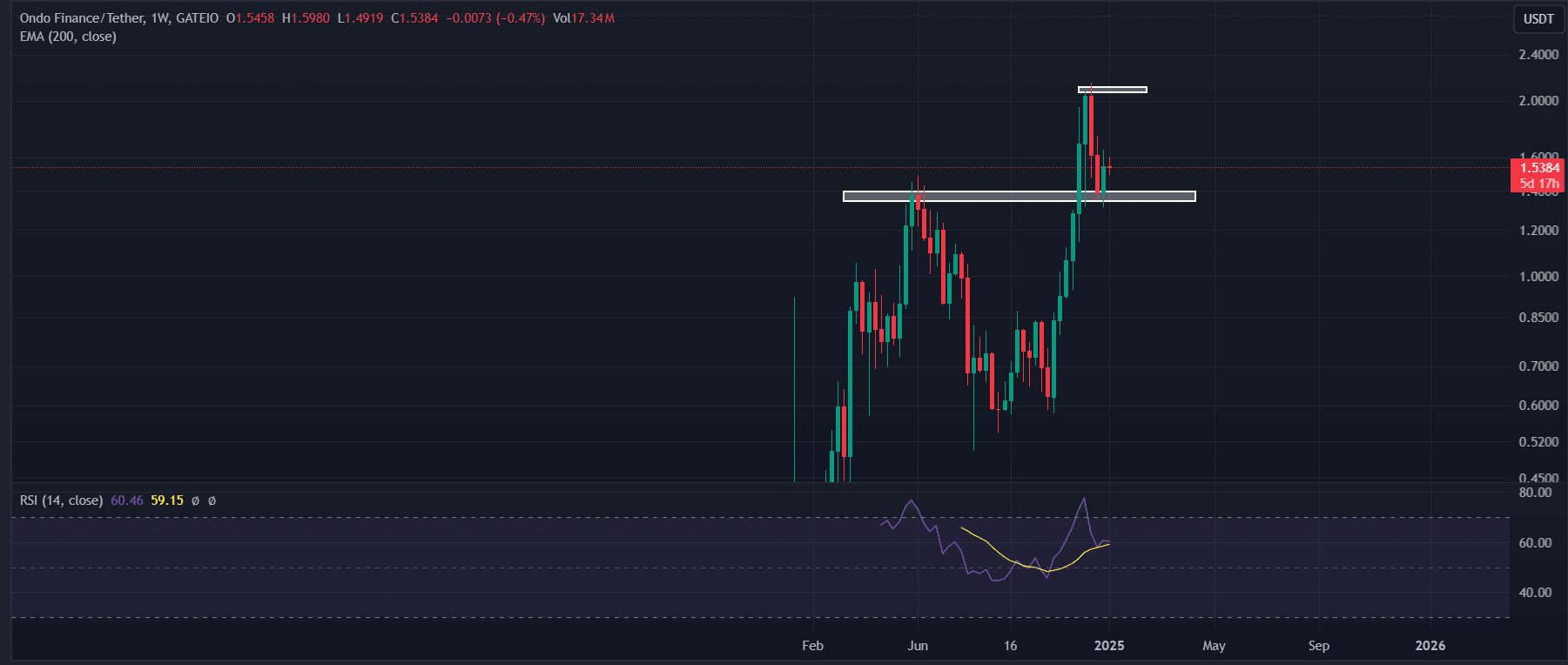The image size is (1568, 665).
Task: Click the 0.8500 price axis label
Action: (1538, 318)
